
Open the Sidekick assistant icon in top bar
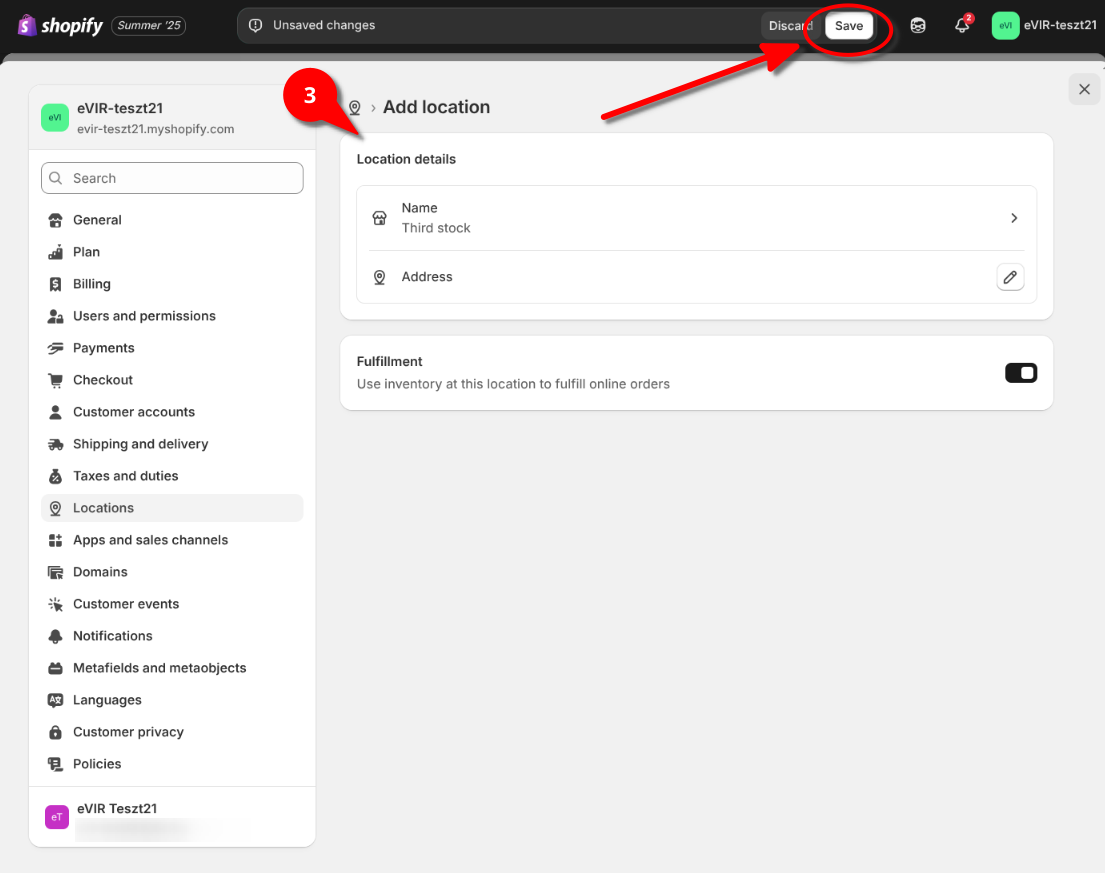(x=917, y=26)
